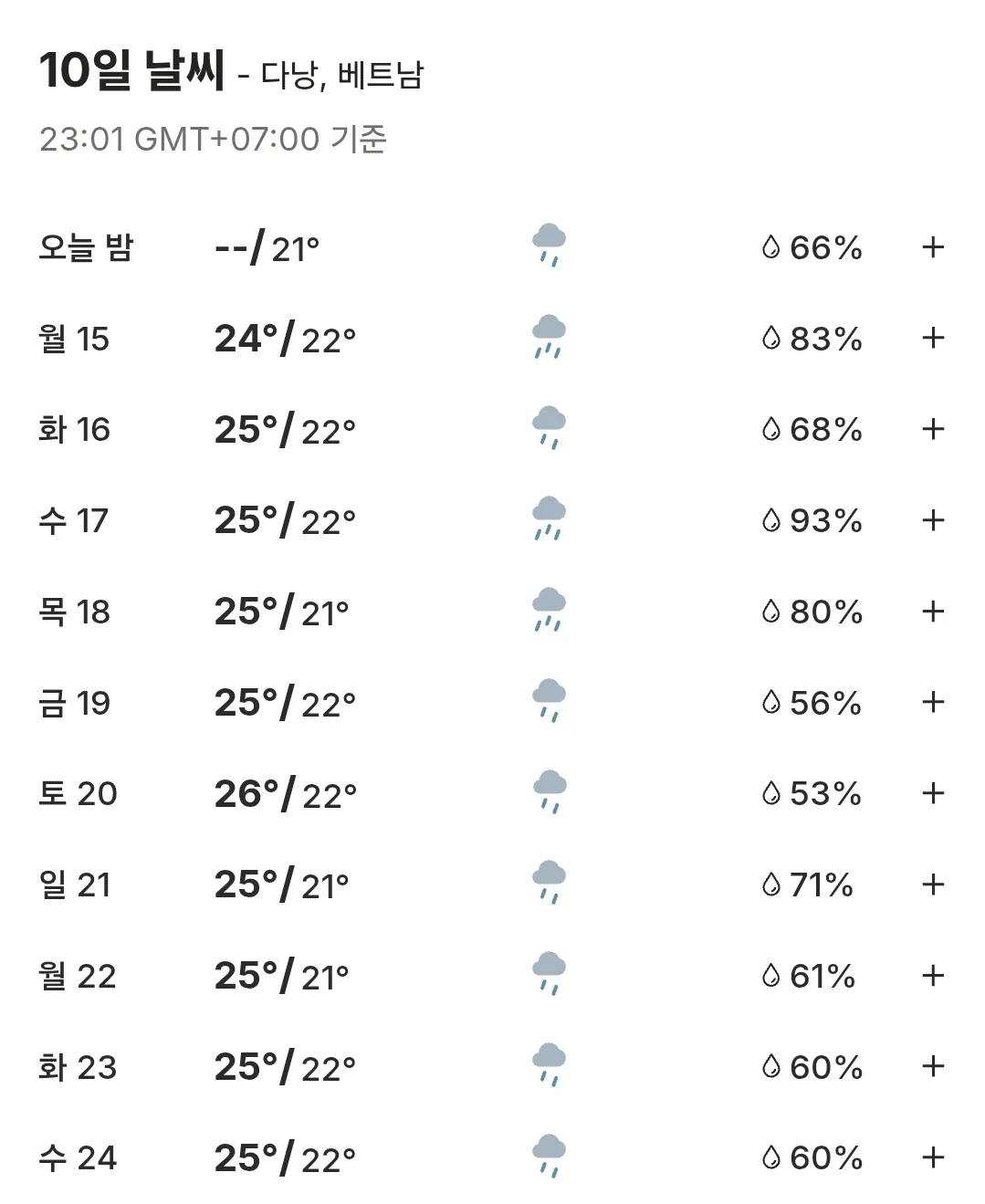Click the 다낭, 베트남 location text

[342, 75]
